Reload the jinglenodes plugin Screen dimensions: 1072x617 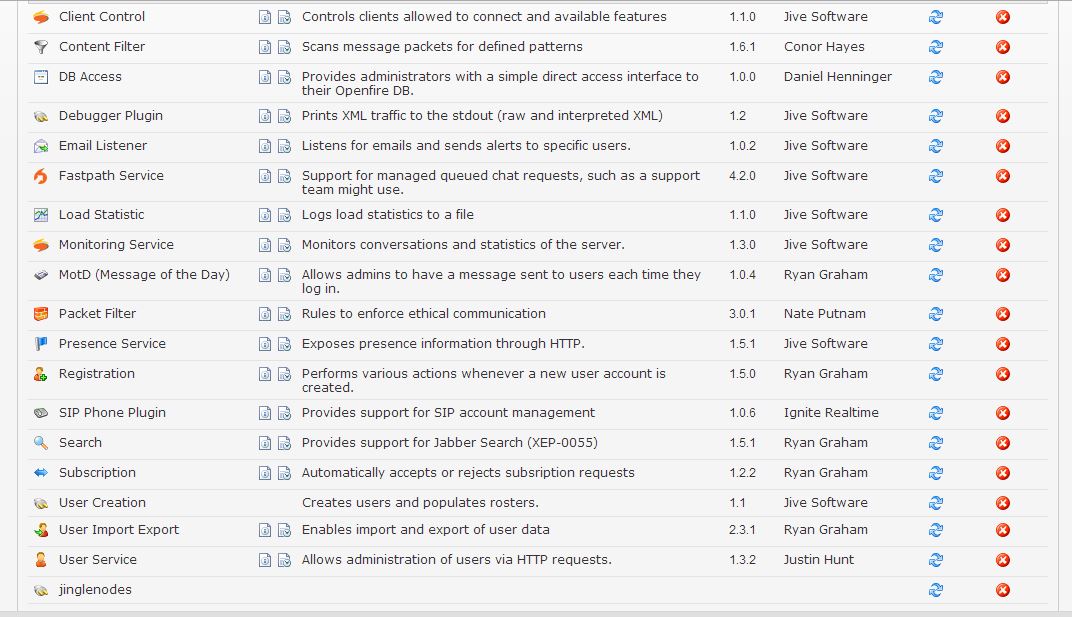936,591
